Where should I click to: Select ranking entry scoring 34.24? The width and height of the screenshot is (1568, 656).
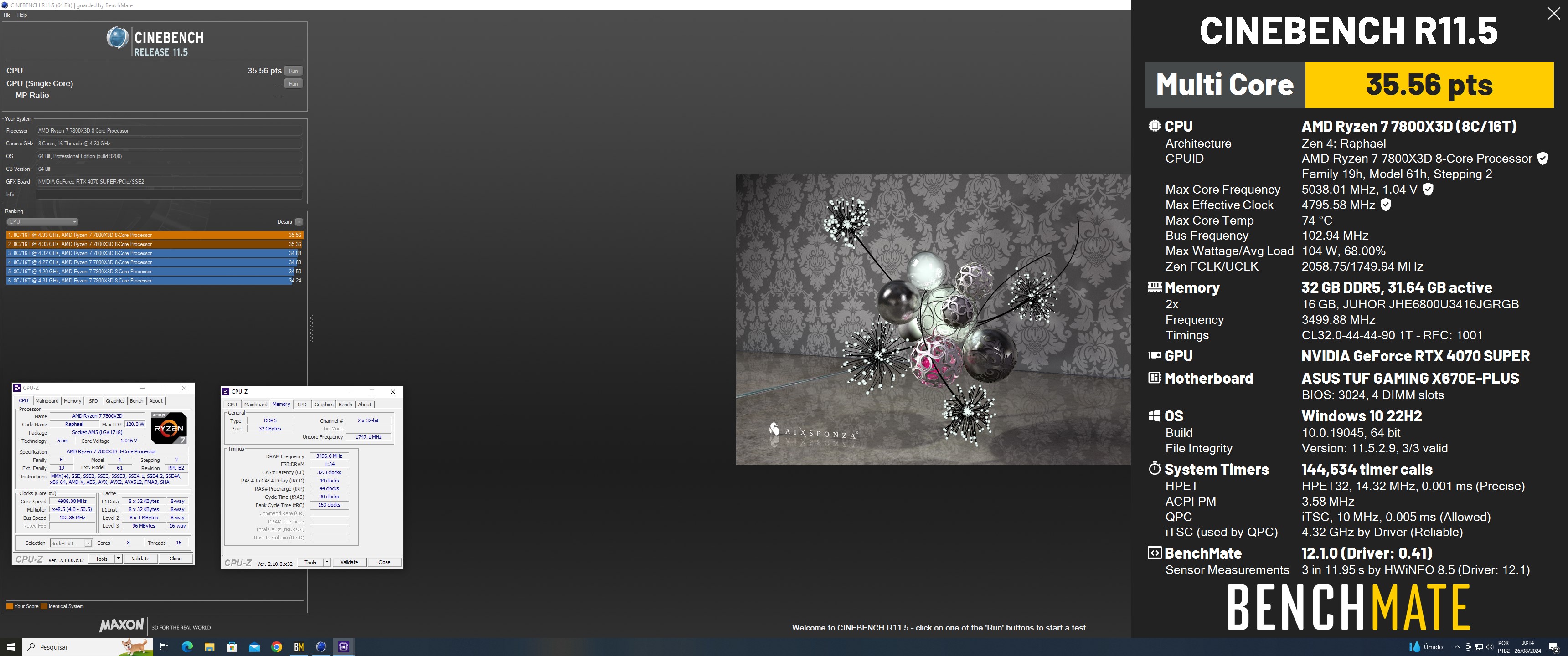click(x=155, y=281)
